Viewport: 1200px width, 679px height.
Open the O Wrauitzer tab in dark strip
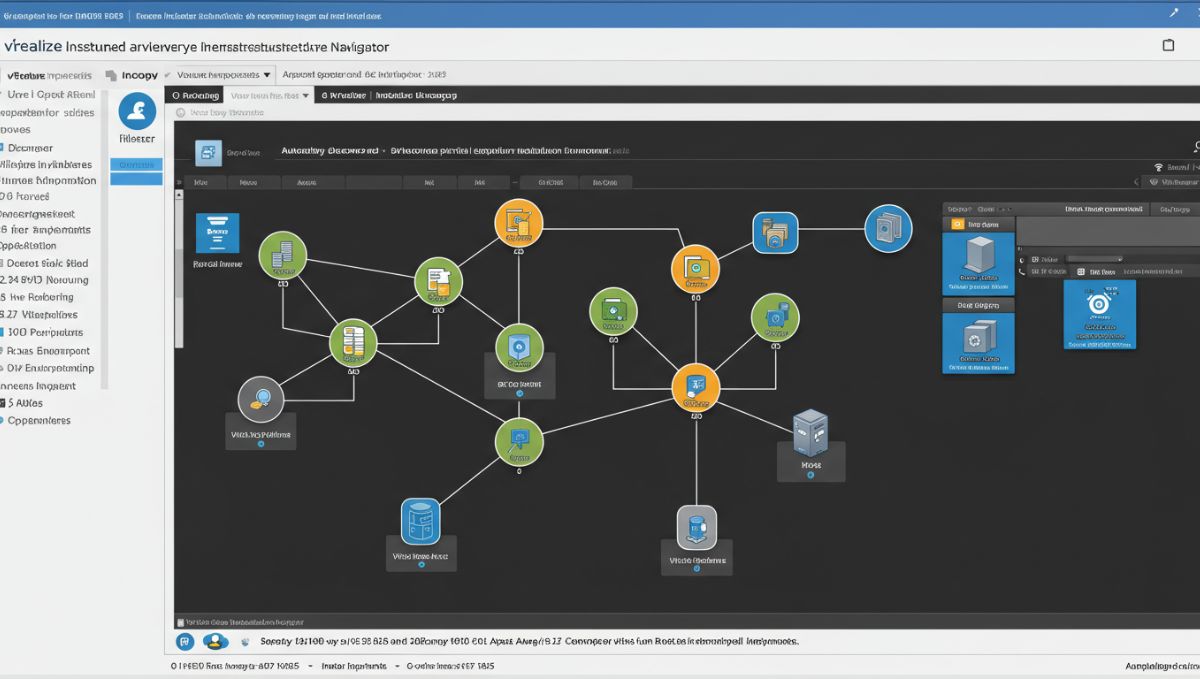[343, 95]
